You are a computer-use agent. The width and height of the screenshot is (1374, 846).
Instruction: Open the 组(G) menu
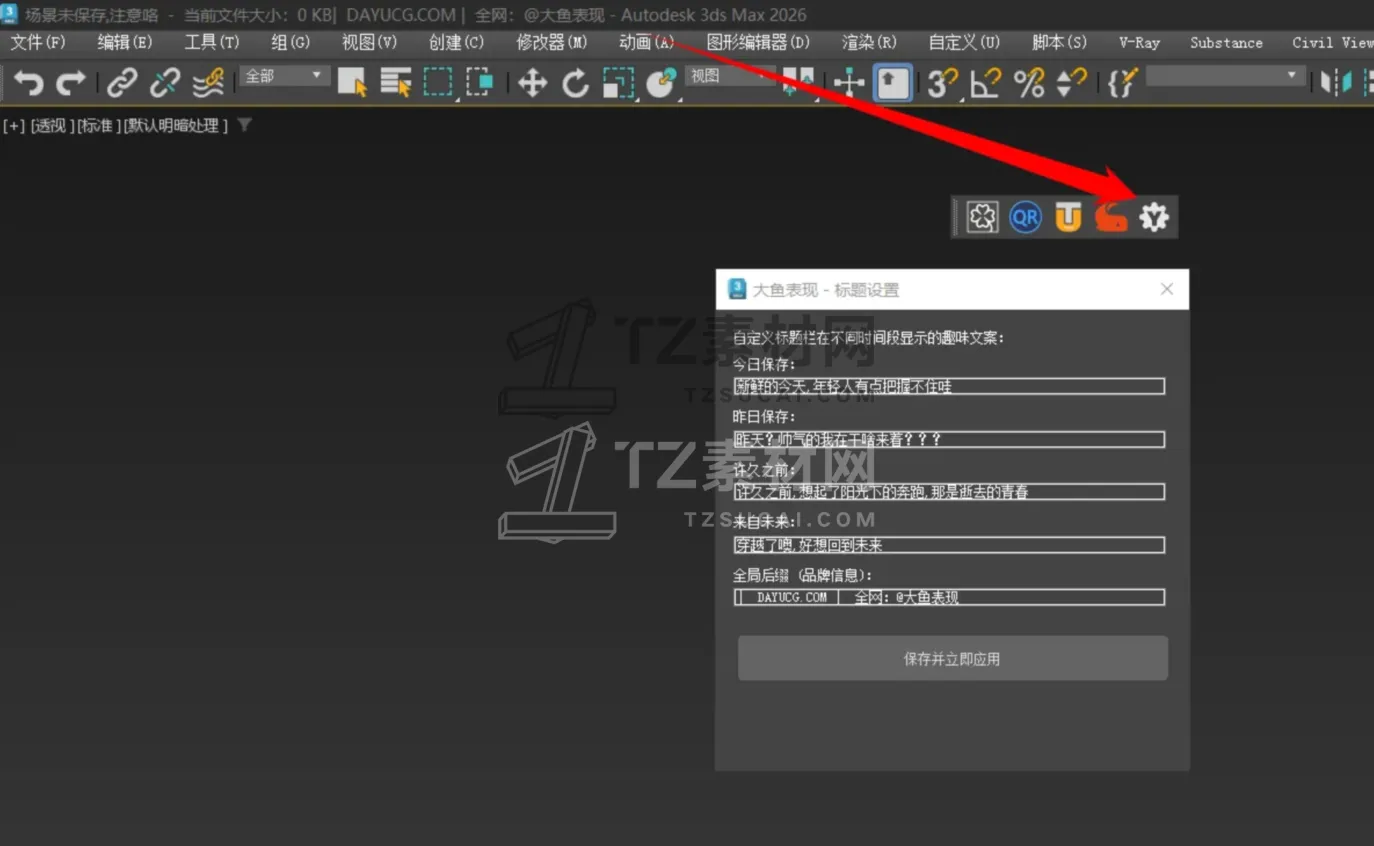290,42
